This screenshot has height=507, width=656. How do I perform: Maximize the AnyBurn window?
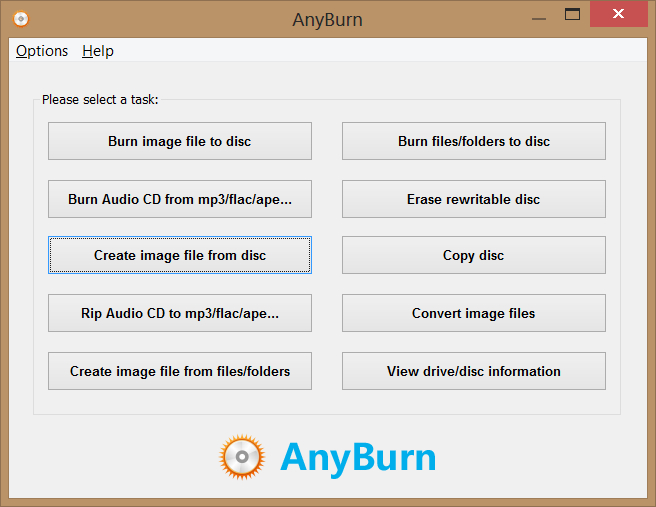573,14
